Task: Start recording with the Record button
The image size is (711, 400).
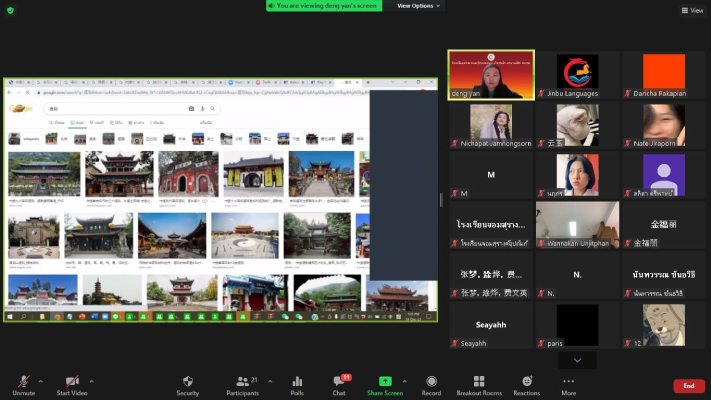Action: point(431,385)
